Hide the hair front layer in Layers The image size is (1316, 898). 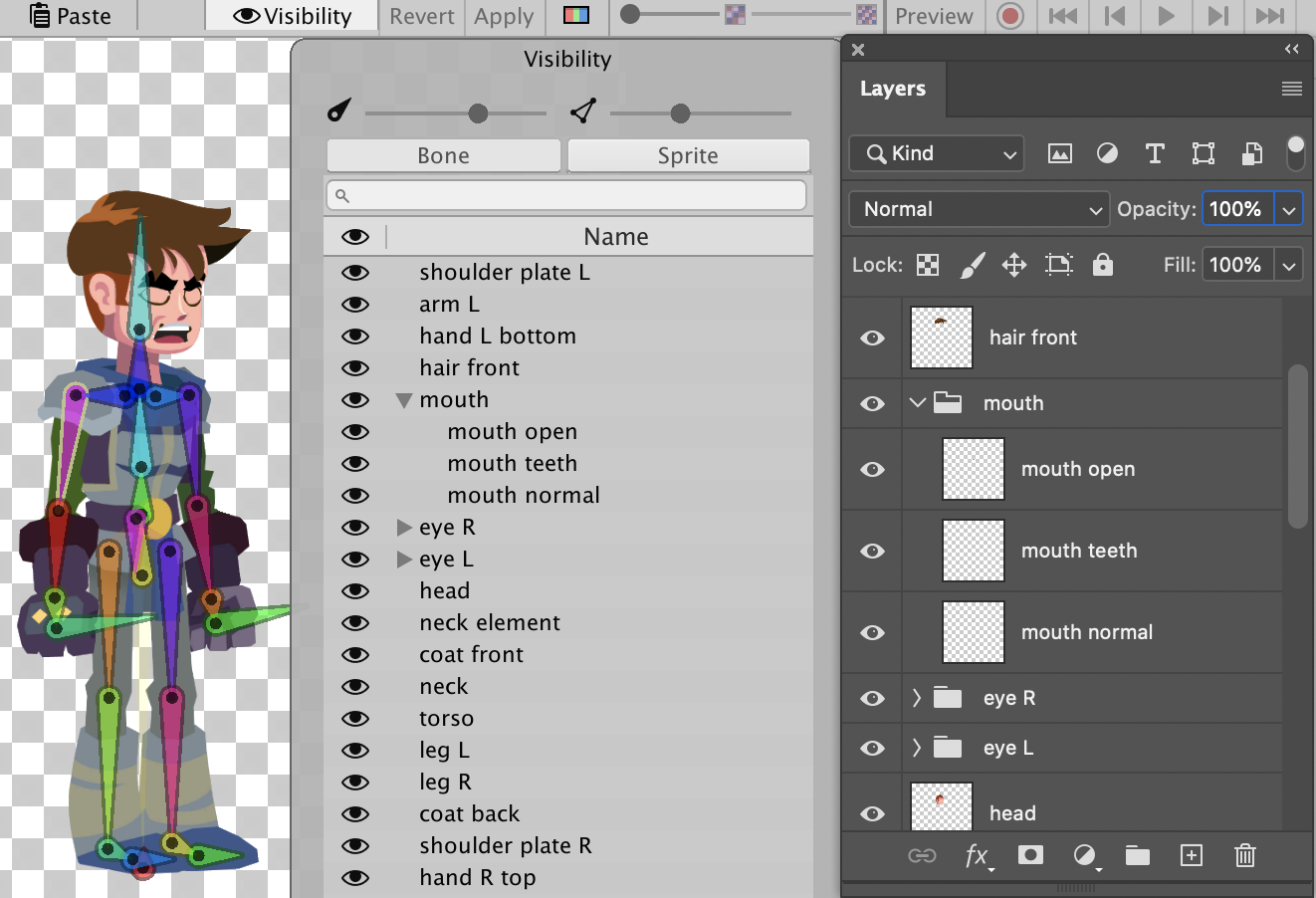872,337
